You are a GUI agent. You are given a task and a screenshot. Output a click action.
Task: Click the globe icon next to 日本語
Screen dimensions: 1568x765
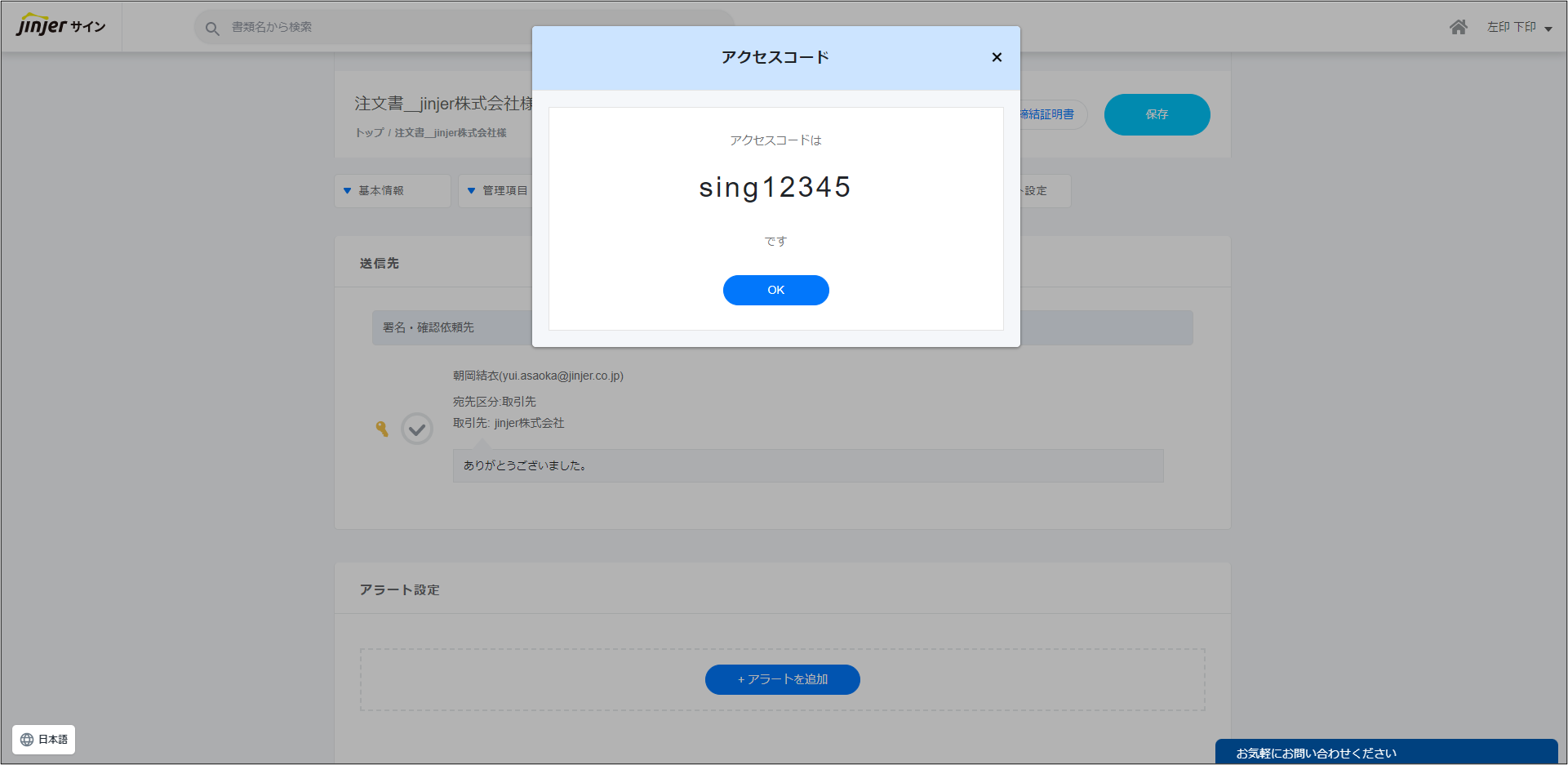tap(27, 740)
